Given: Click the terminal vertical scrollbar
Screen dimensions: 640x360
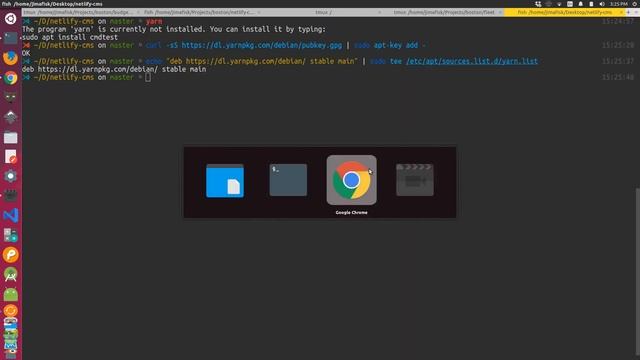Looking at the screenshot, I should (x=638, y=271).
